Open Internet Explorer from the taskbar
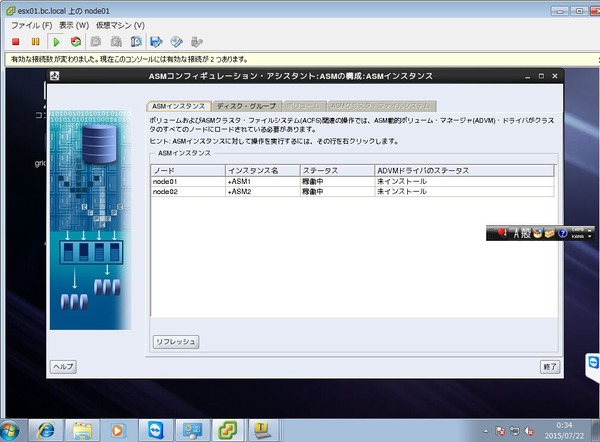Viewport: 600px width, 442px height. pyautogui.click(x=46, y=431)
